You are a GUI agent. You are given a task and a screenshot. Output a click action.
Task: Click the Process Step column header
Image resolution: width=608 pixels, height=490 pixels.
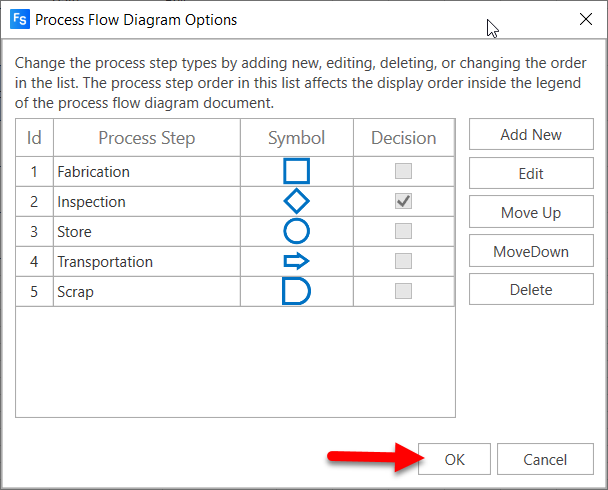pos(146,138)
